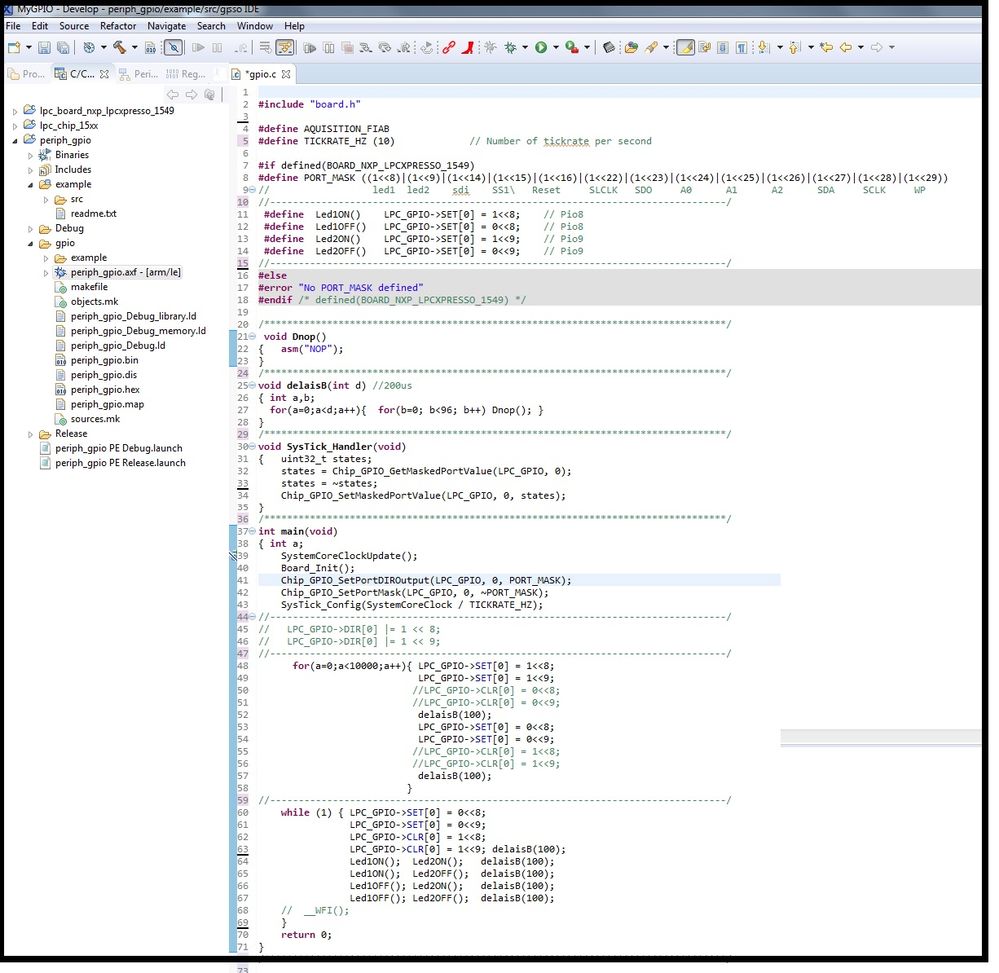This screenshot has height=973, width=999.
Task: Open the Build hammer dropdown arrow
Action: 134,47
